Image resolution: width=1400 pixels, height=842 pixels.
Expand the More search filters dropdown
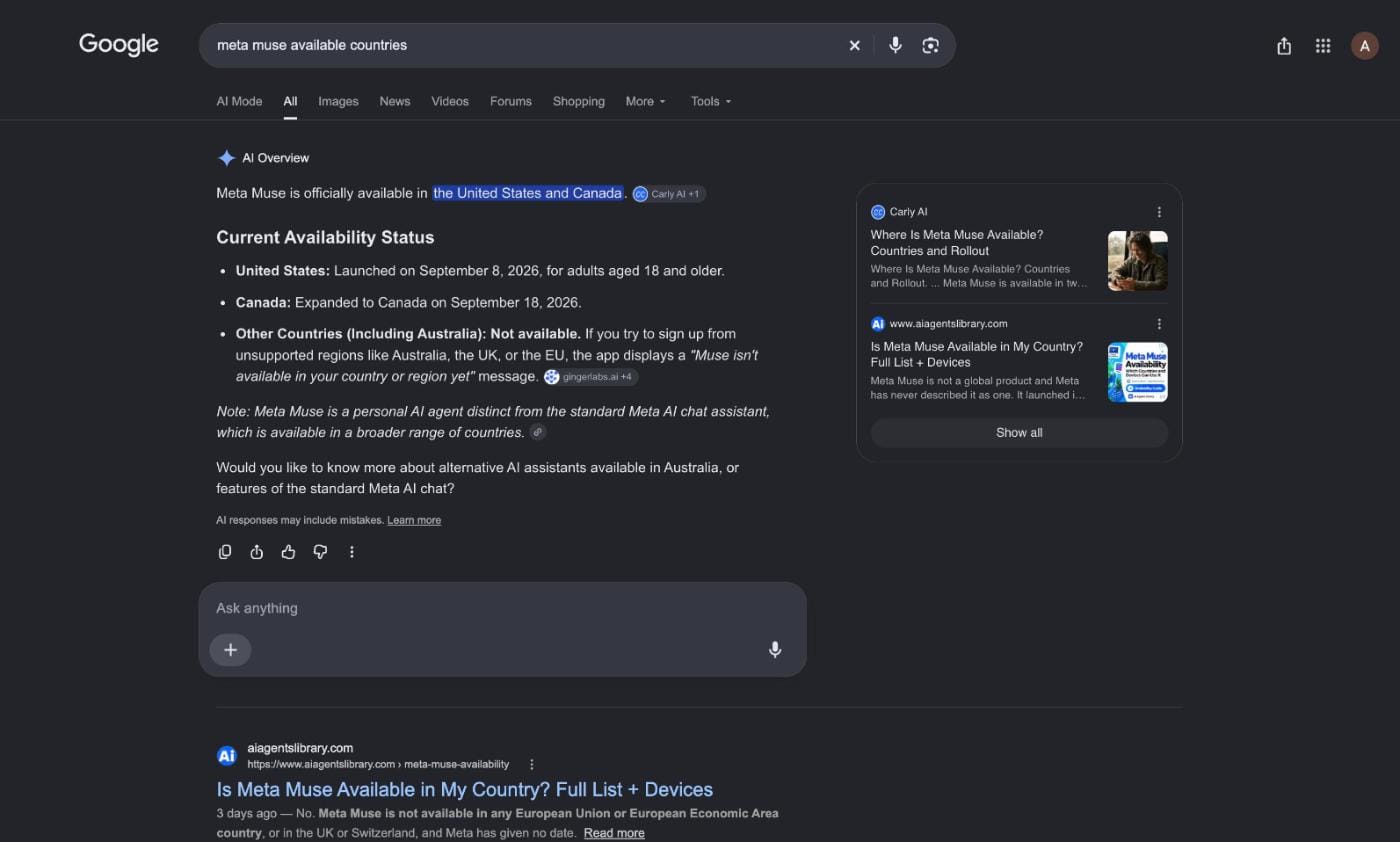(645, 101)
